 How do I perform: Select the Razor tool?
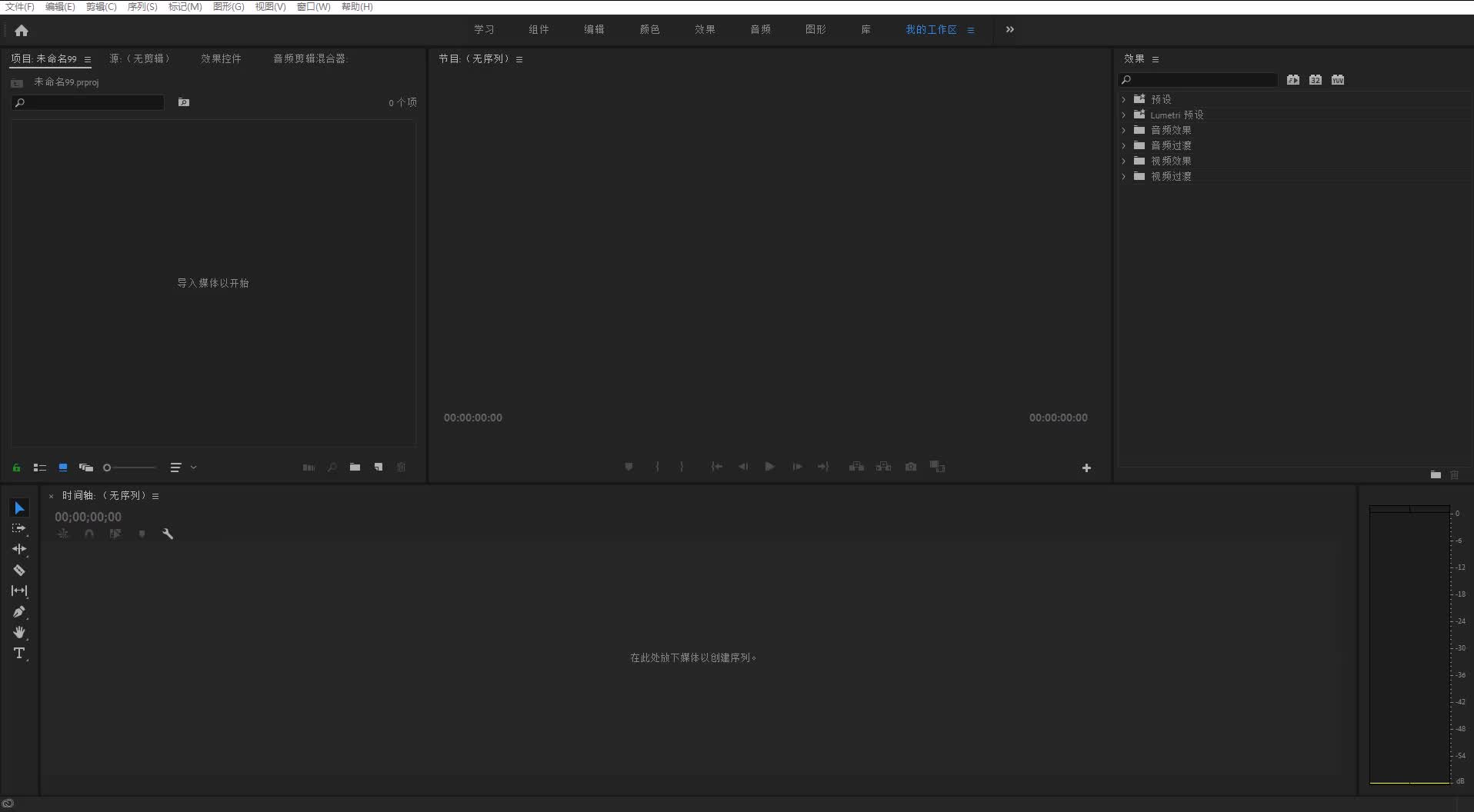19,570
